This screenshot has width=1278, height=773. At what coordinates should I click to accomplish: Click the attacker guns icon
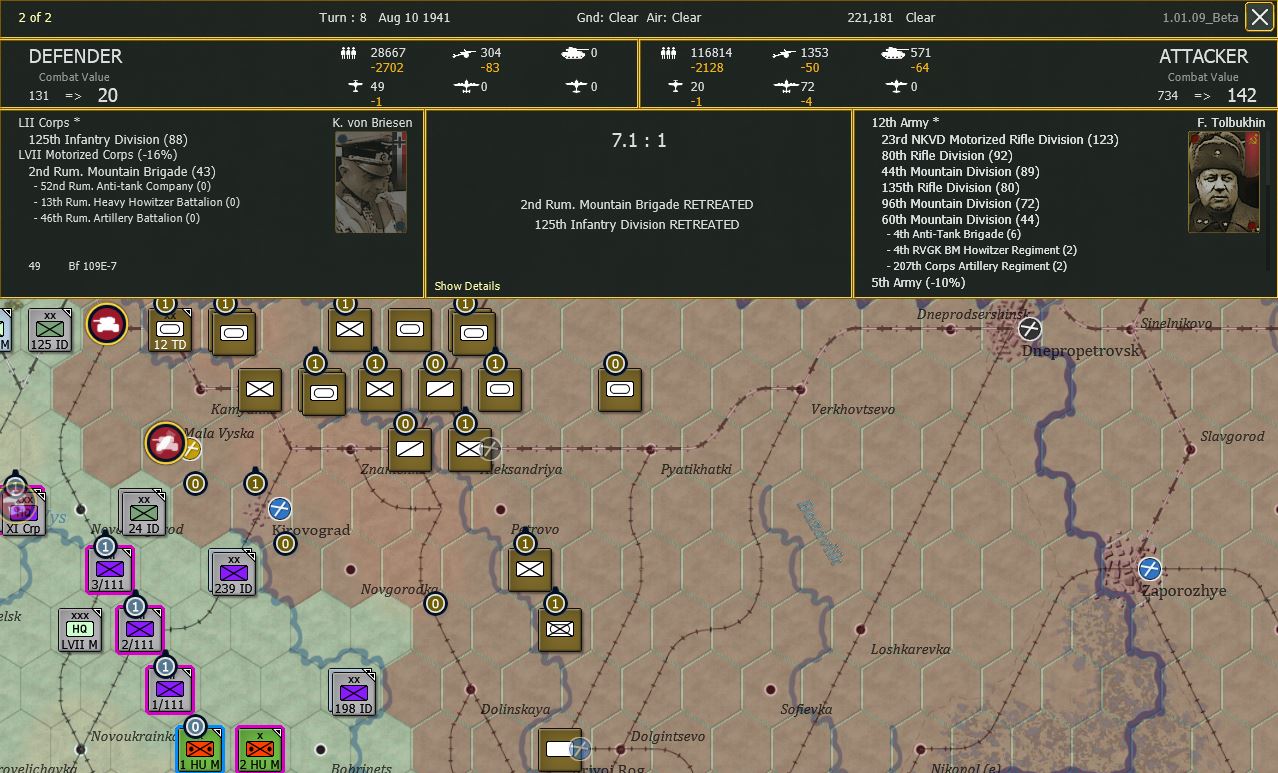click(x=783, y=53)
